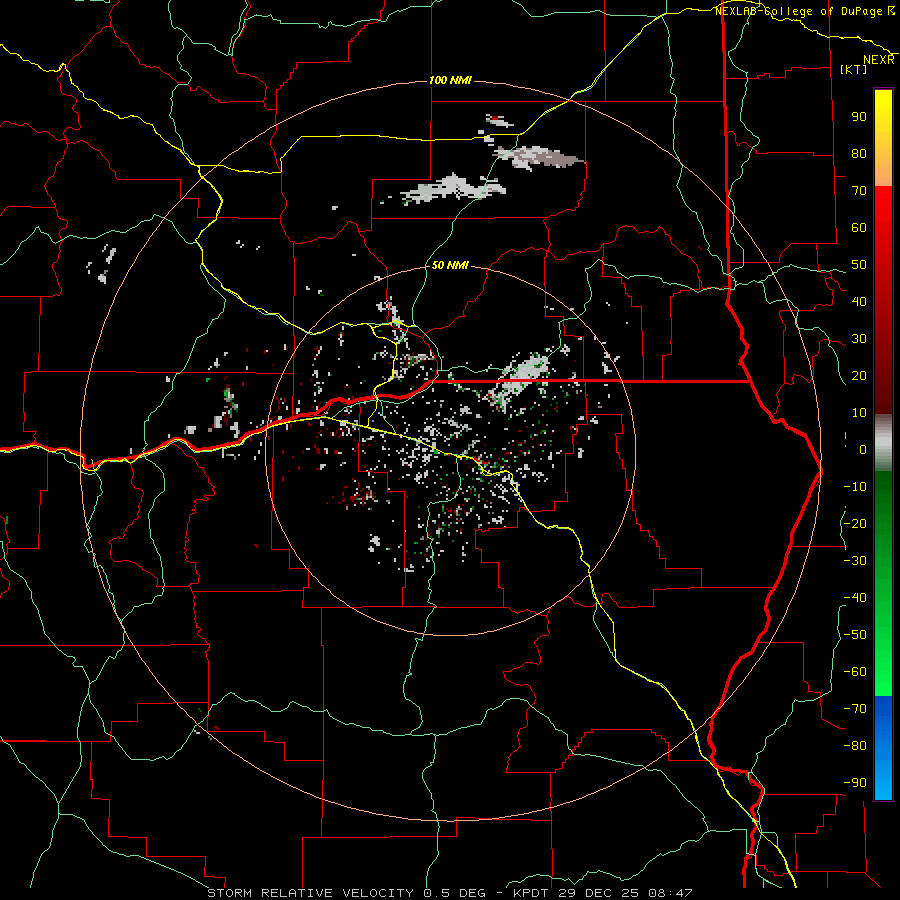The height and width of the screenshot is (900, 900).
Task: Select the 90 value on the velocity scale
Action: (x=859, y=117)
